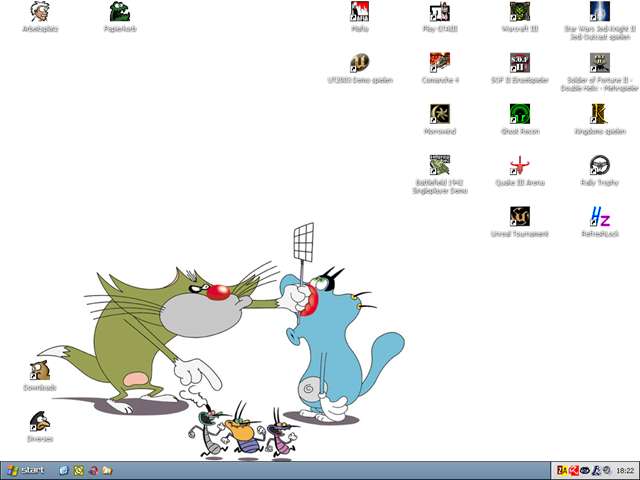Select the Quake III Arena shortcut
The height and width of the screenshot is (480, 640).
tap(520, 165)
